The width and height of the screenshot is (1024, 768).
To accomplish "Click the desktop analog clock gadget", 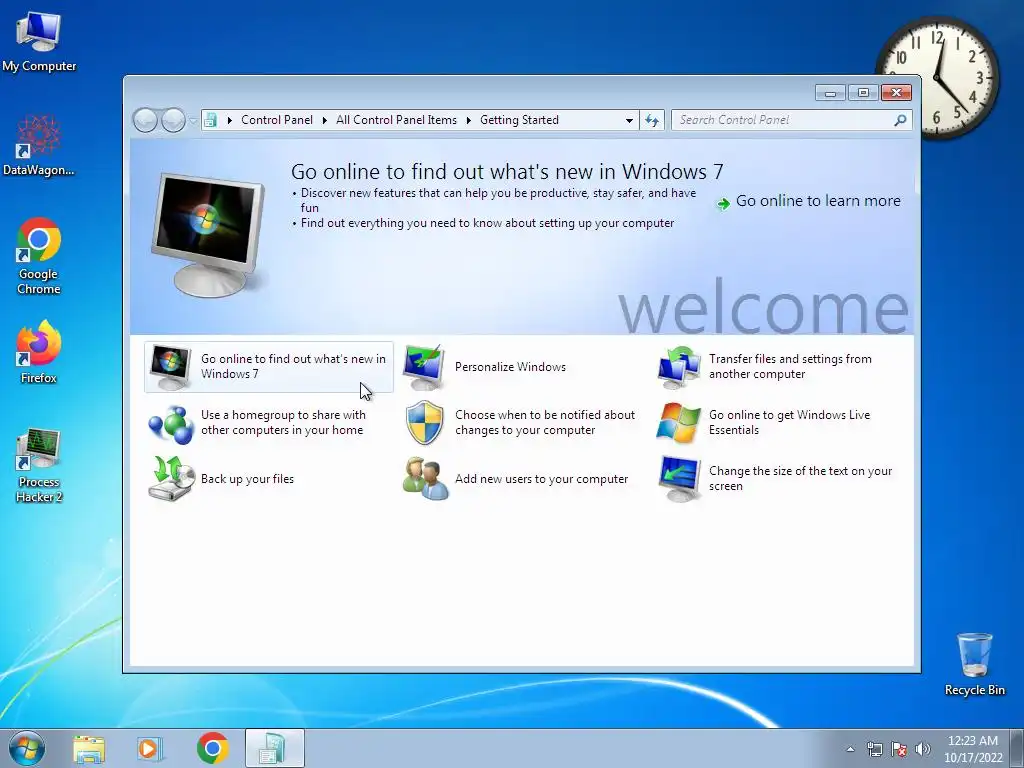I will (x=937, y=77).
